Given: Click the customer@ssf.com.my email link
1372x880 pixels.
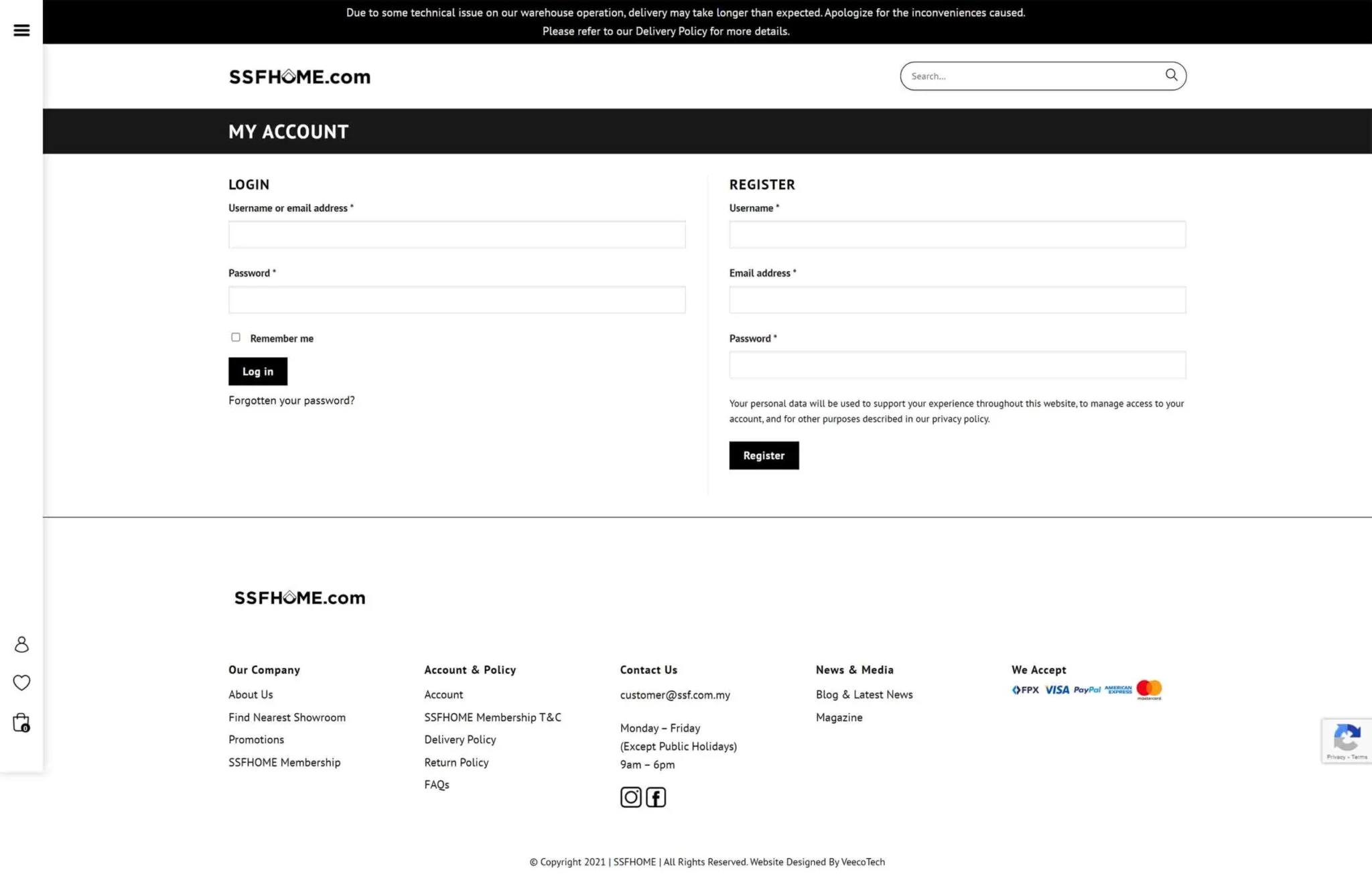Looking at the screenshot, I should pyautogui.click(x=675, y=694).
